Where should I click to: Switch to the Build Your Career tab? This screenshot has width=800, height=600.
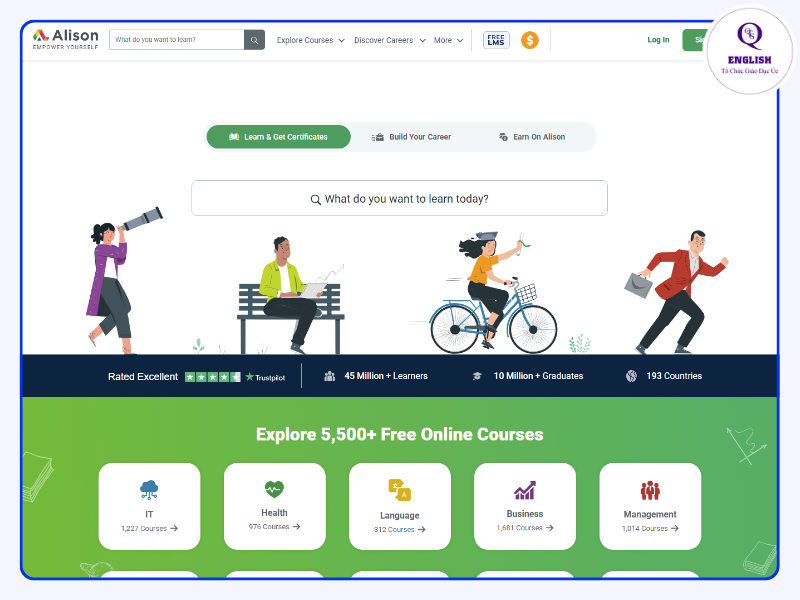pos(411,137)
